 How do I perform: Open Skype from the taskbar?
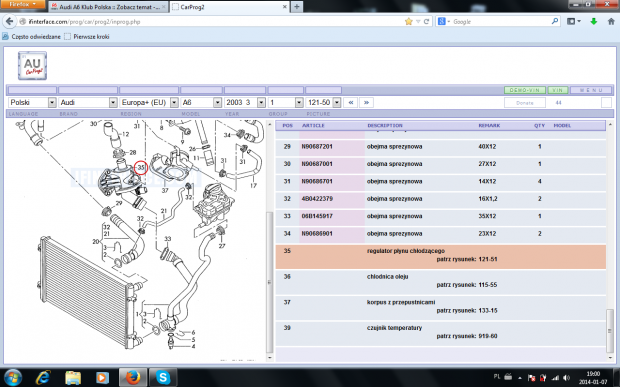(163, 378)
